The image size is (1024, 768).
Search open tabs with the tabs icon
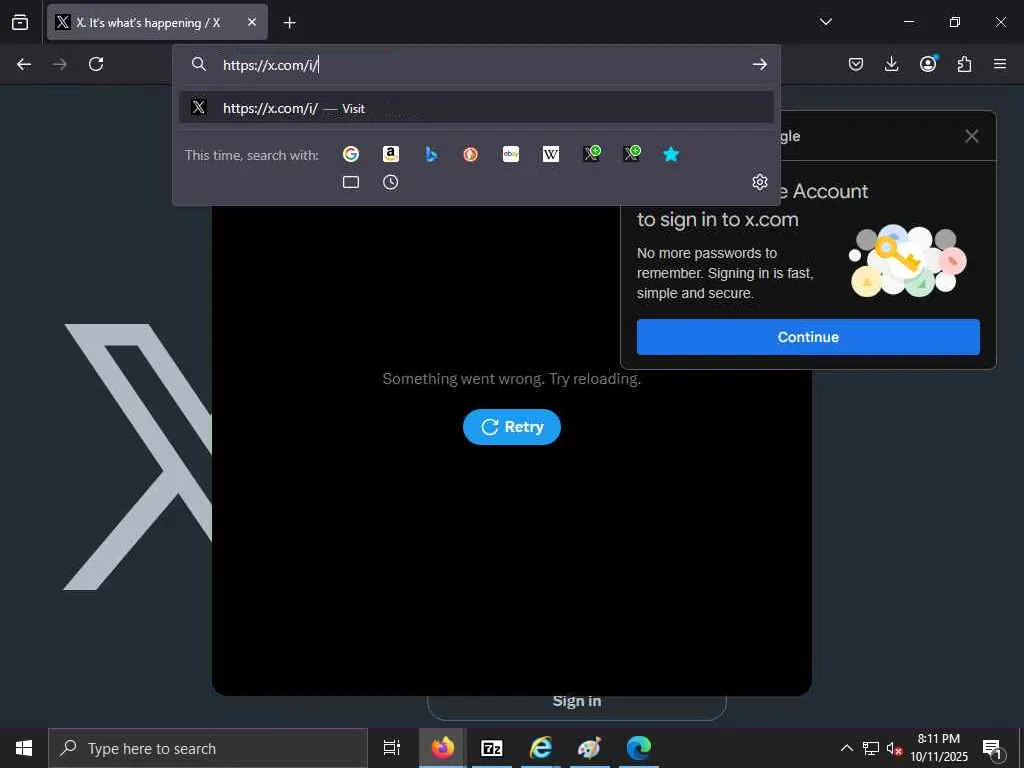click(351, 182)
